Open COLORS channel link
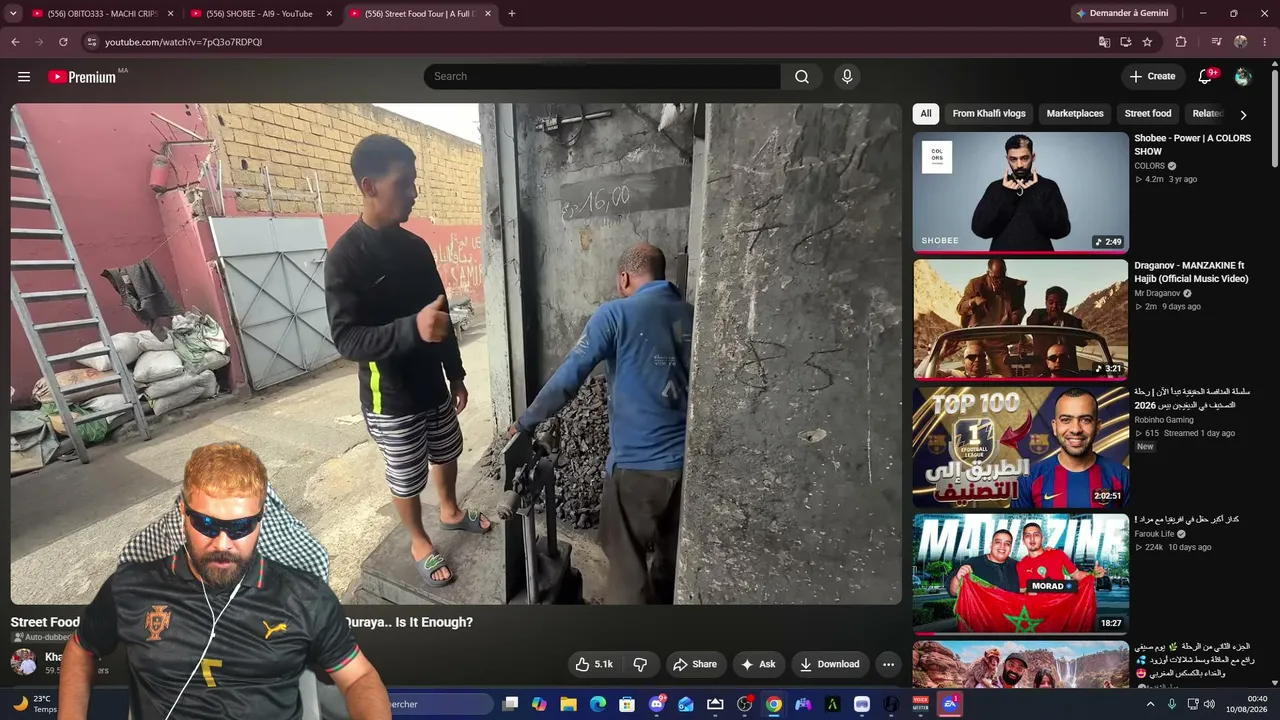This screenshot has width=1280, height=720. click(x=1149, y=166)
